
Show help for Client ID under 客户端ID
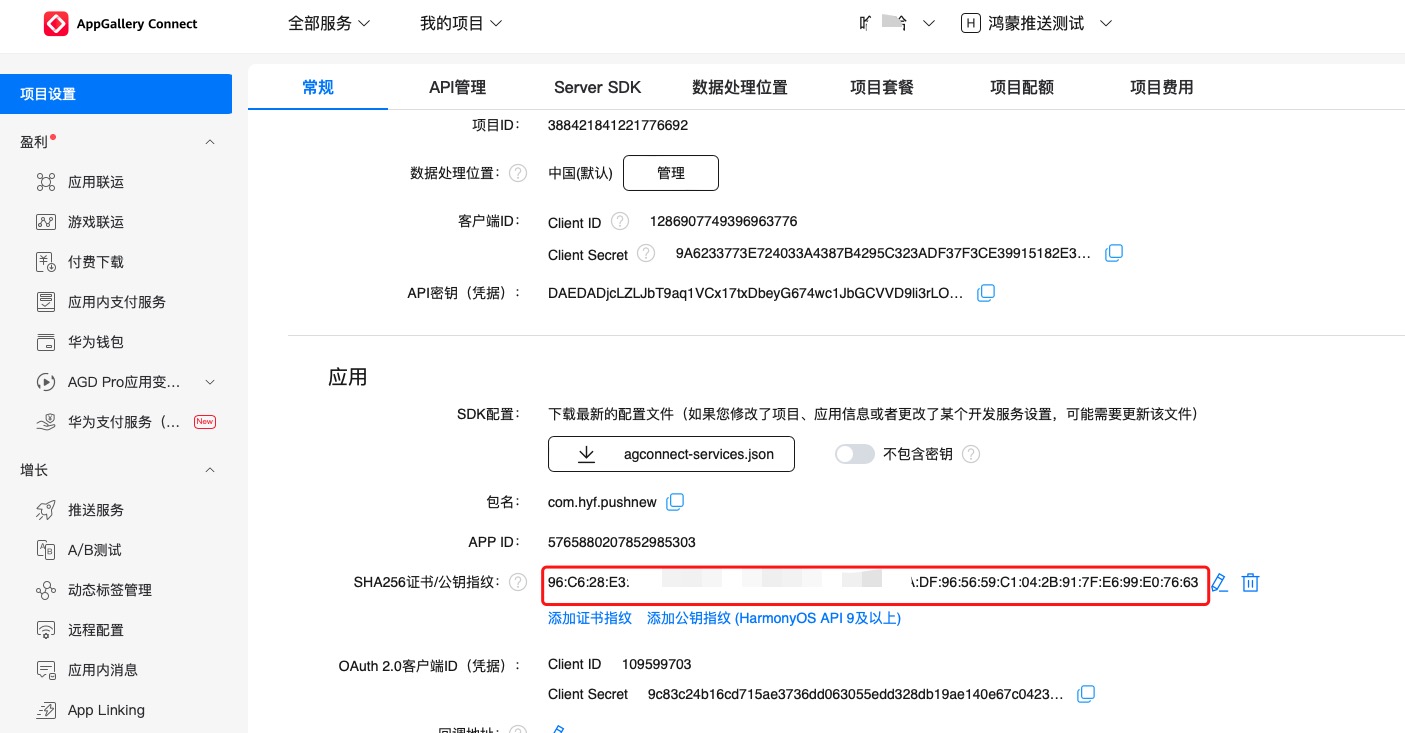point(620,221)
